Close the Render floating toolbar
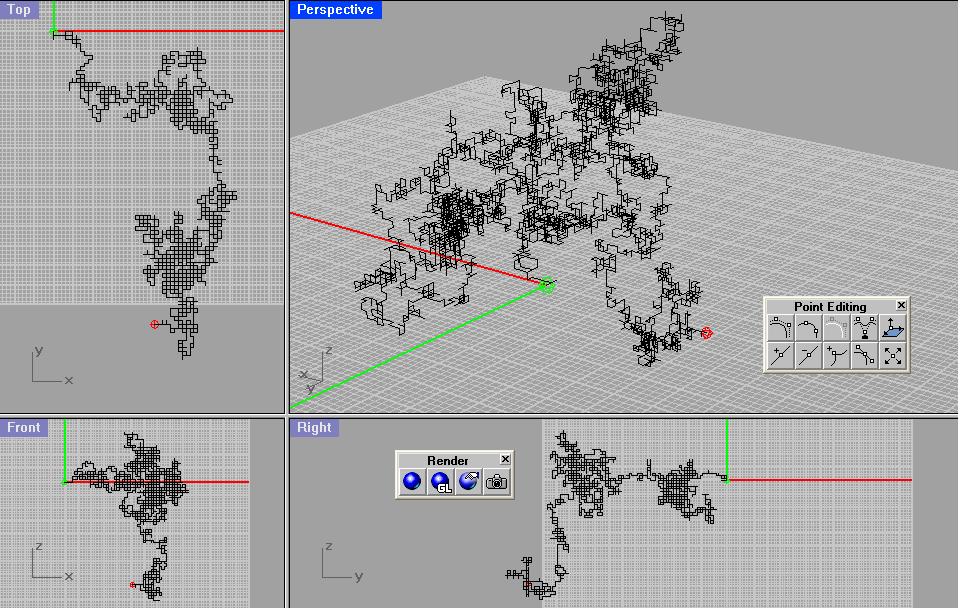This screenshot has width=958, height=608. pos(505,460)
